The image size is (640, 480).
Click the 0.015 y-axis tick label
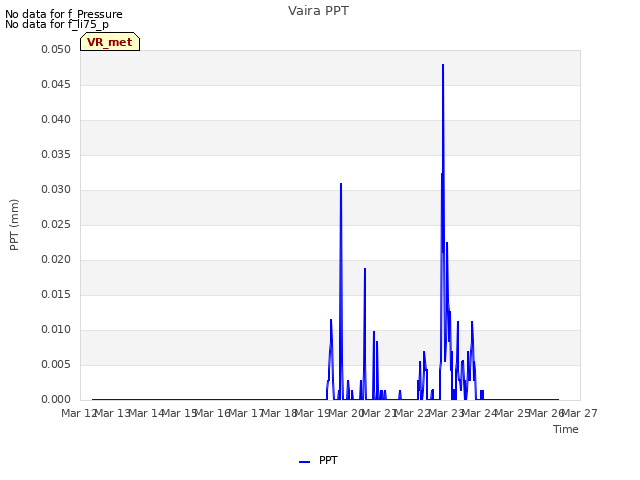[x=56, y=295]
